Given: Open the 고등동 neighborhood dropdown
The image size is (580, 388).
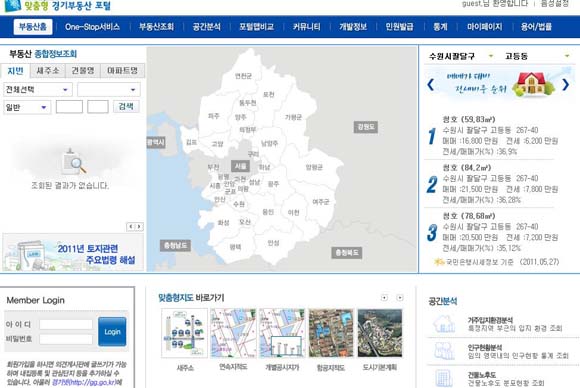Looking at the screenshot, I should coord(537,56).
